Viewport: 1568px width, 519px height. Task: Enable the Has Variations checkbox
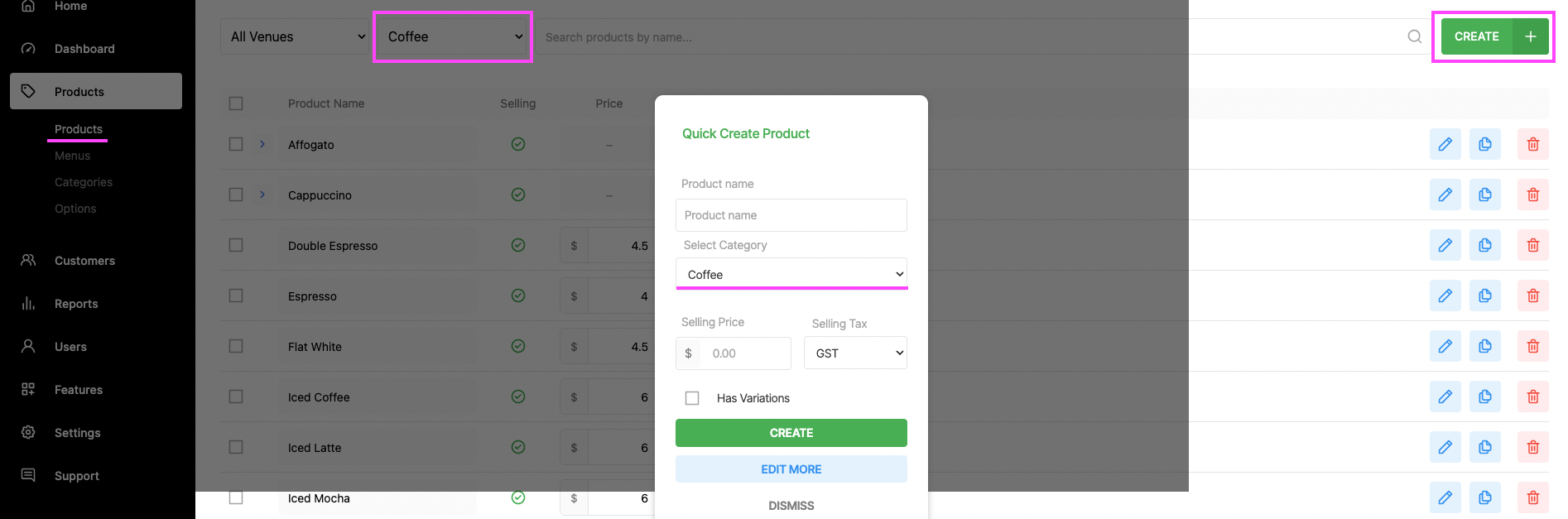point(692,398)
